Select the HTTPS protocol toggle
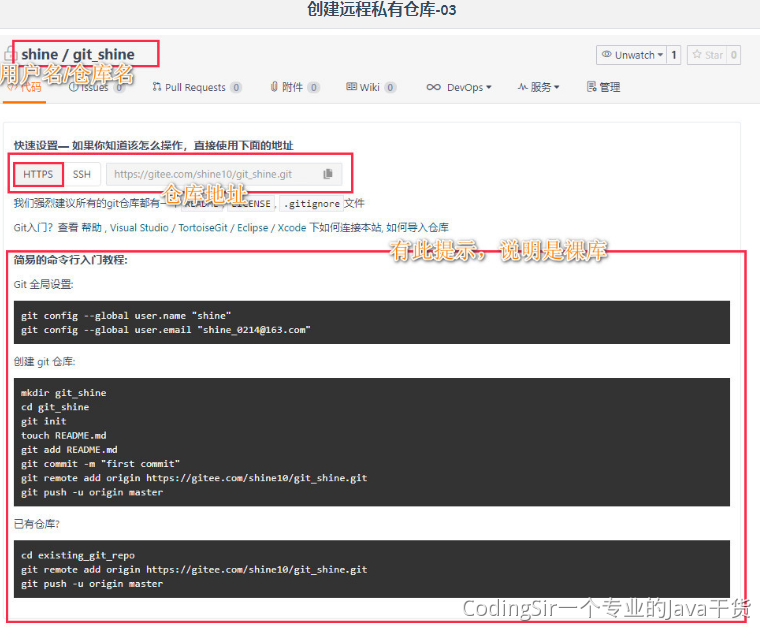The image size is (760, 630). [x=38, y=174]
